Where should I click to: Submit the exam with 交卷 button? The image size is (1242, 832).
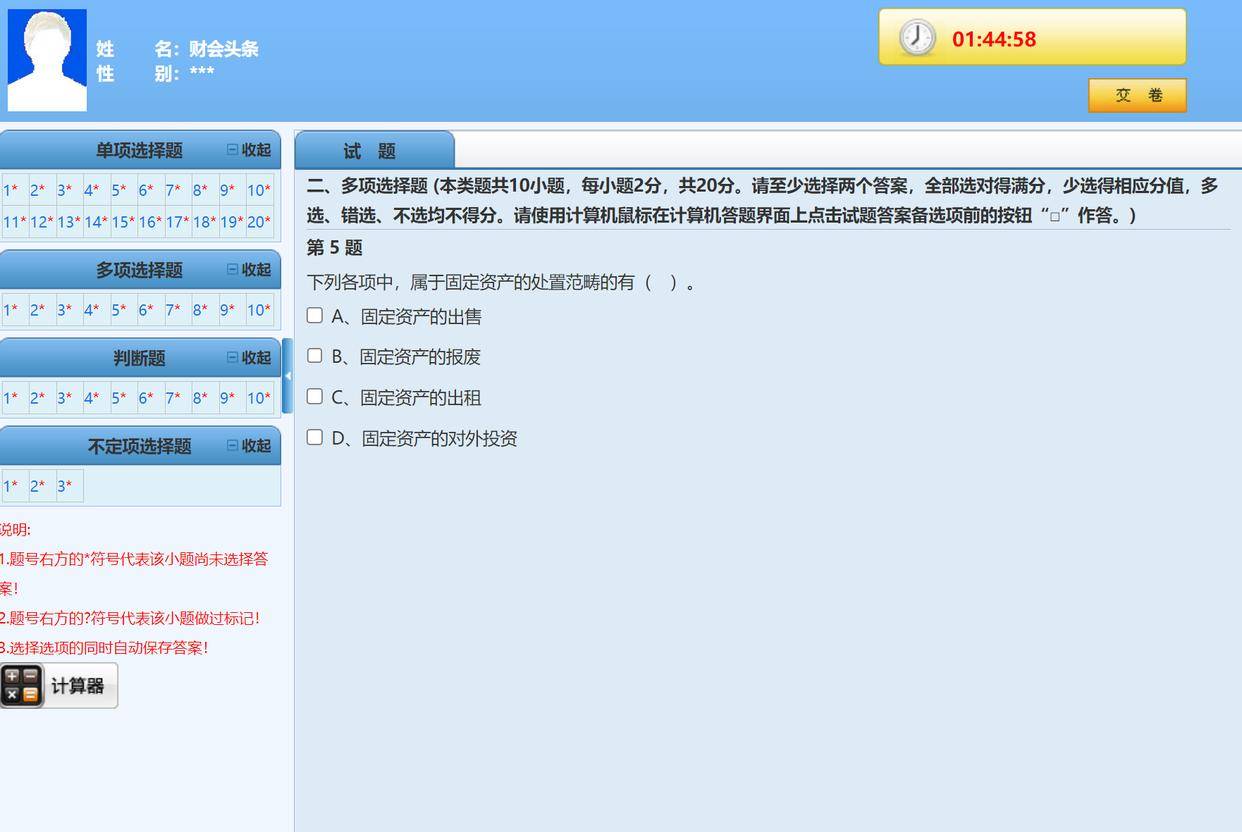click(x=1137, y=96)
